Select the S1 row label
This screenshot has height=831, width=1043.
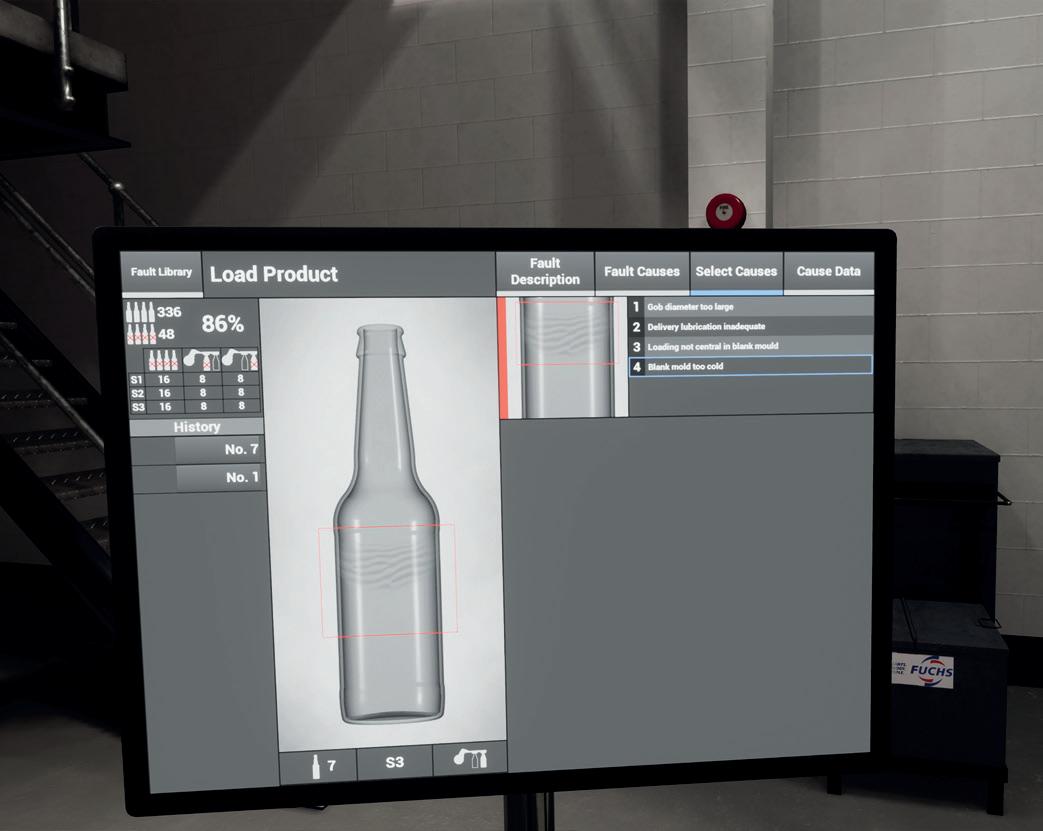136,380
